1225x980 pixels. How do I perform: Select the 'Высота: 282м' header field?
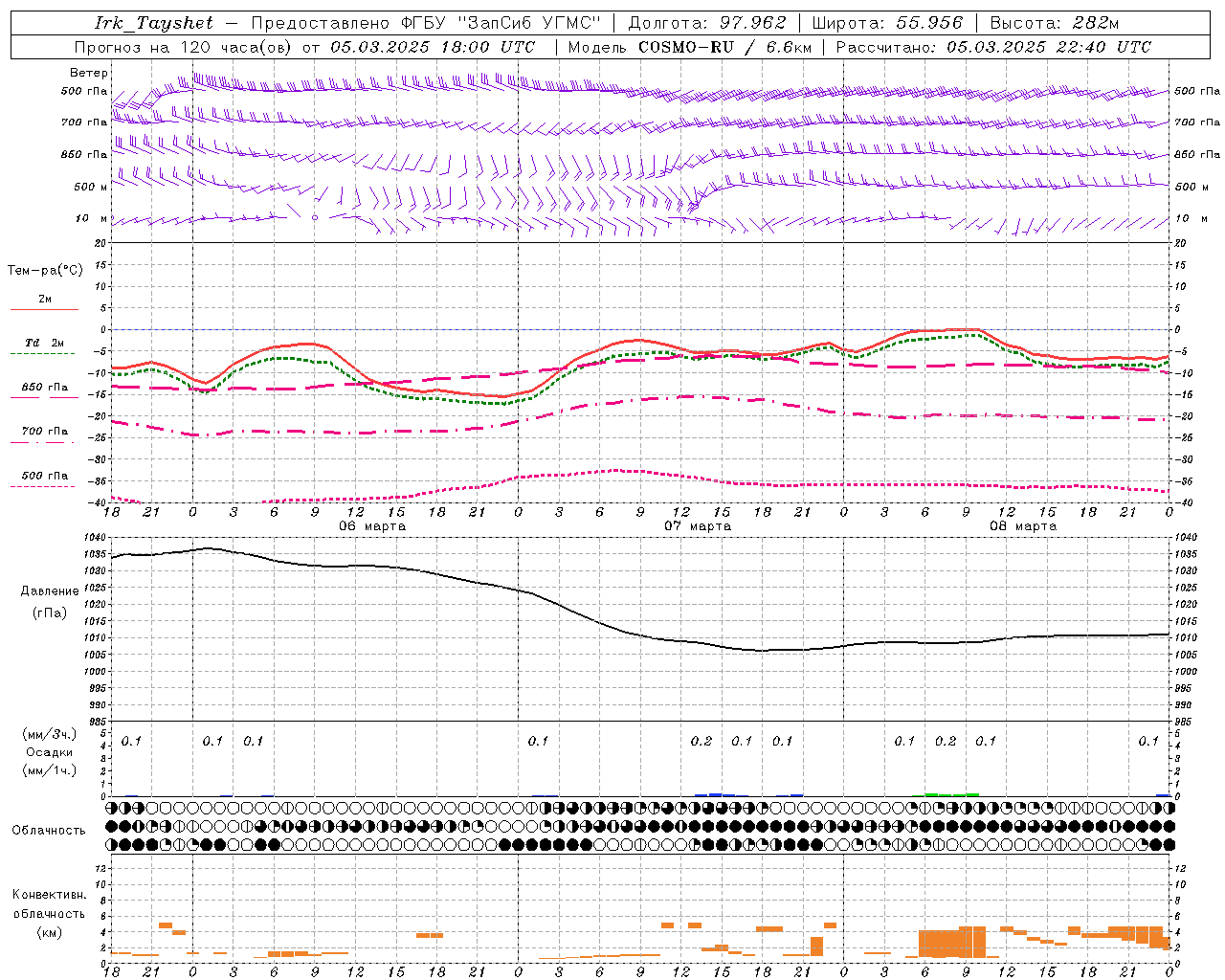coord(1055,23)
